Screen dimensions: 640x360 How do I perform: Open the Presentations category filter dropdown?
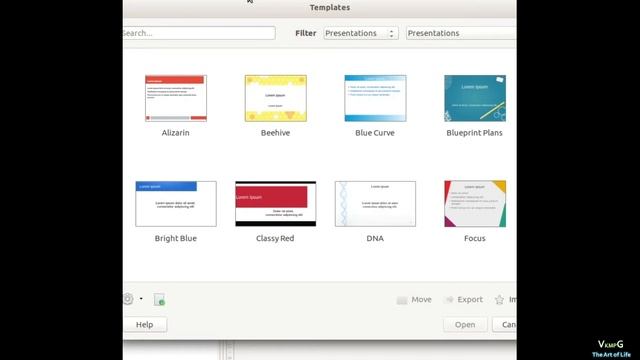tap(461, 33)
